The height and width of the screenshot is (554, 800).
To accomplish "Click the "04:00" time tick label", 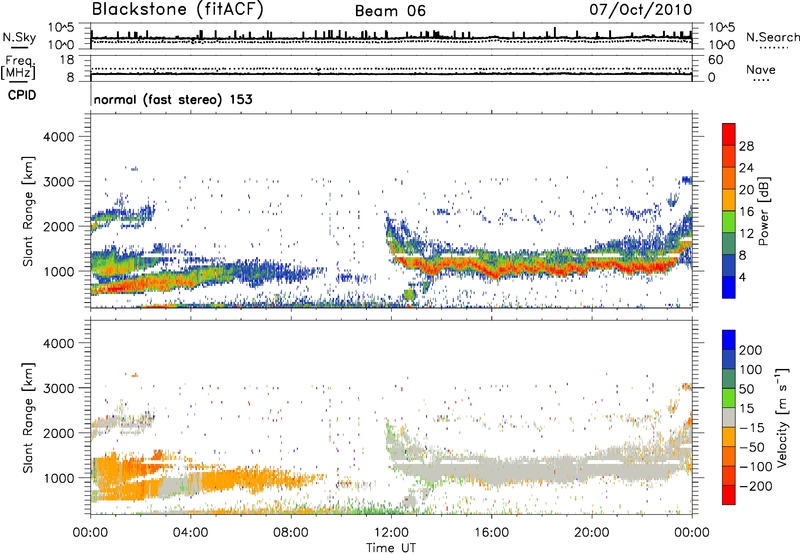I will point(190,533).
